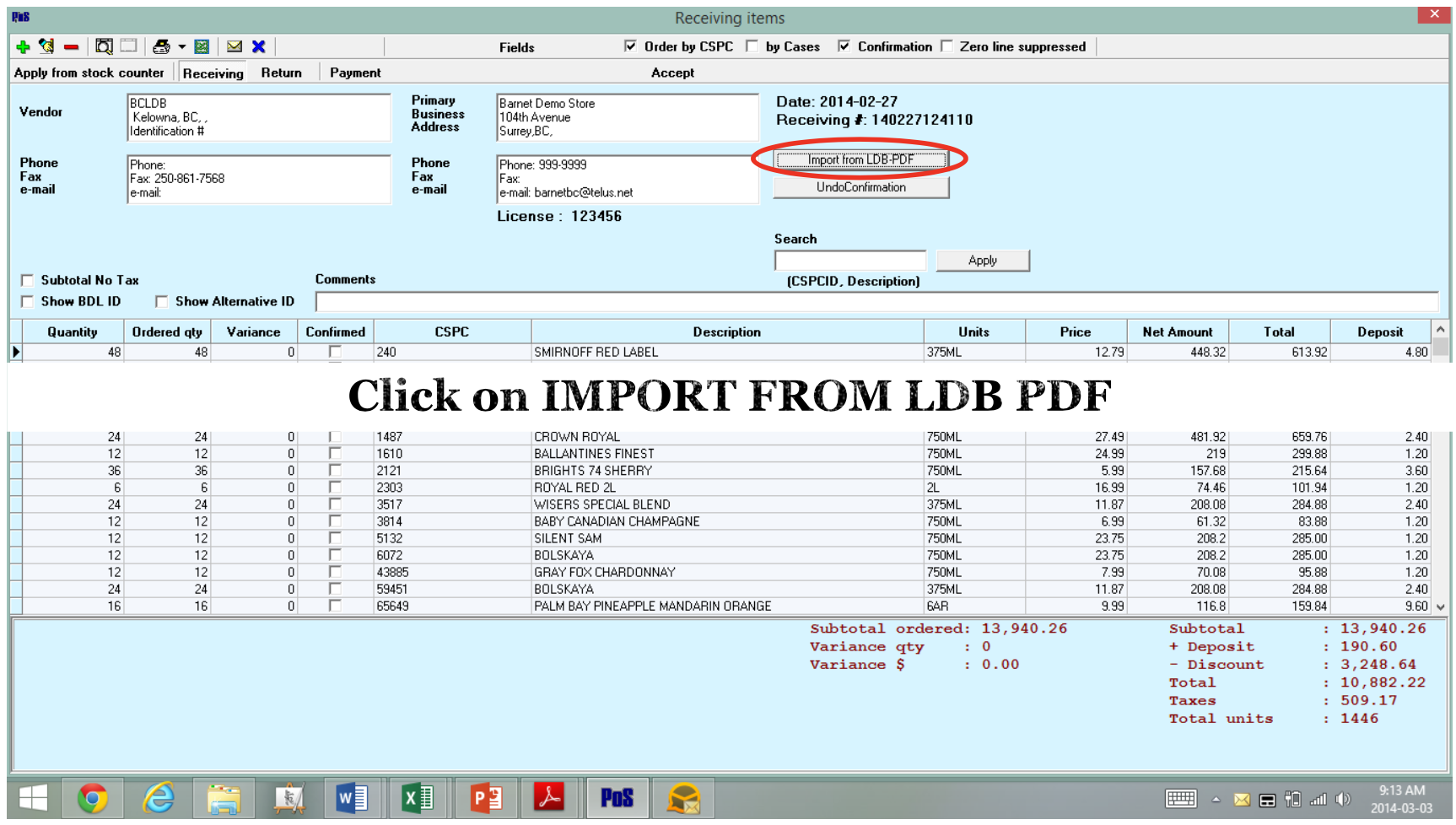Select the Return tab
The image size is (1456, 825).
click(x=281, y=73)
